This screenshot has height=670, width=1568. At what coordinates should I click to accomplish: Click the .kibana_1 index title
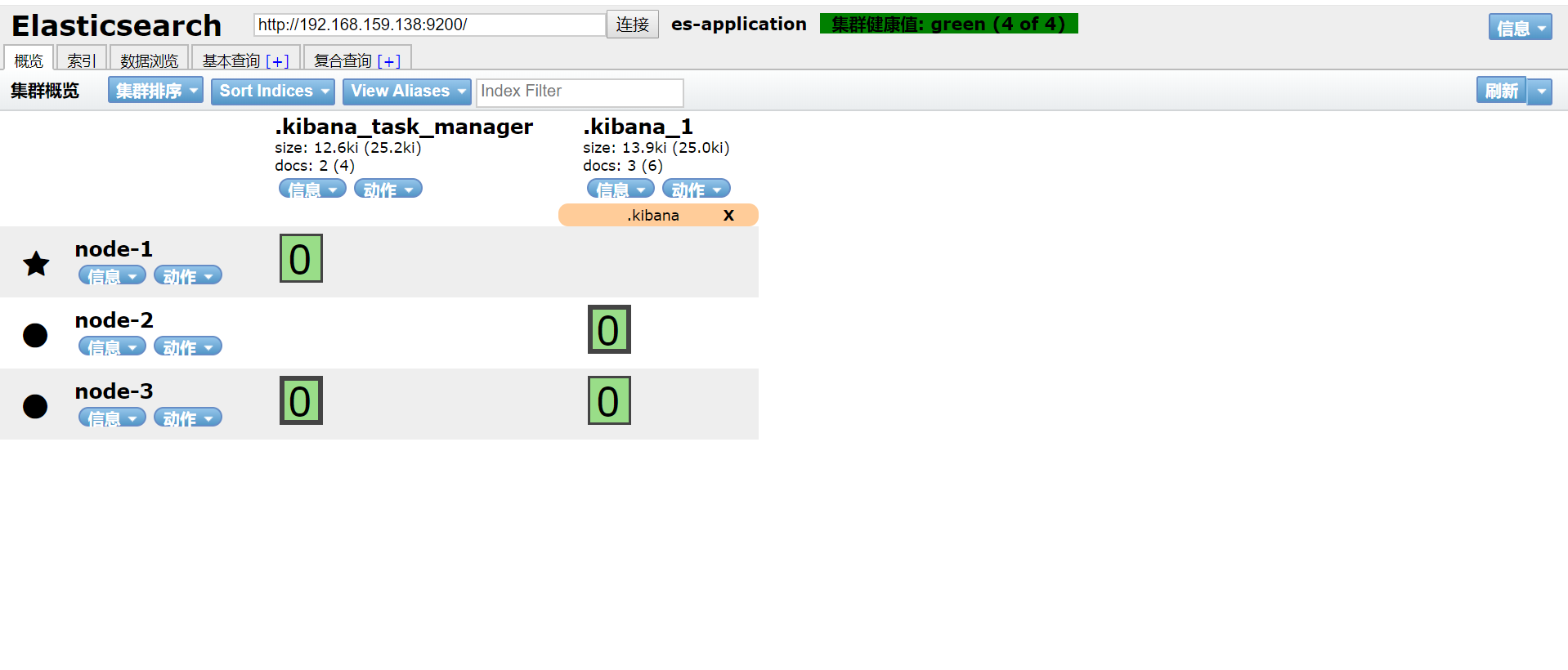pos(638,126)
